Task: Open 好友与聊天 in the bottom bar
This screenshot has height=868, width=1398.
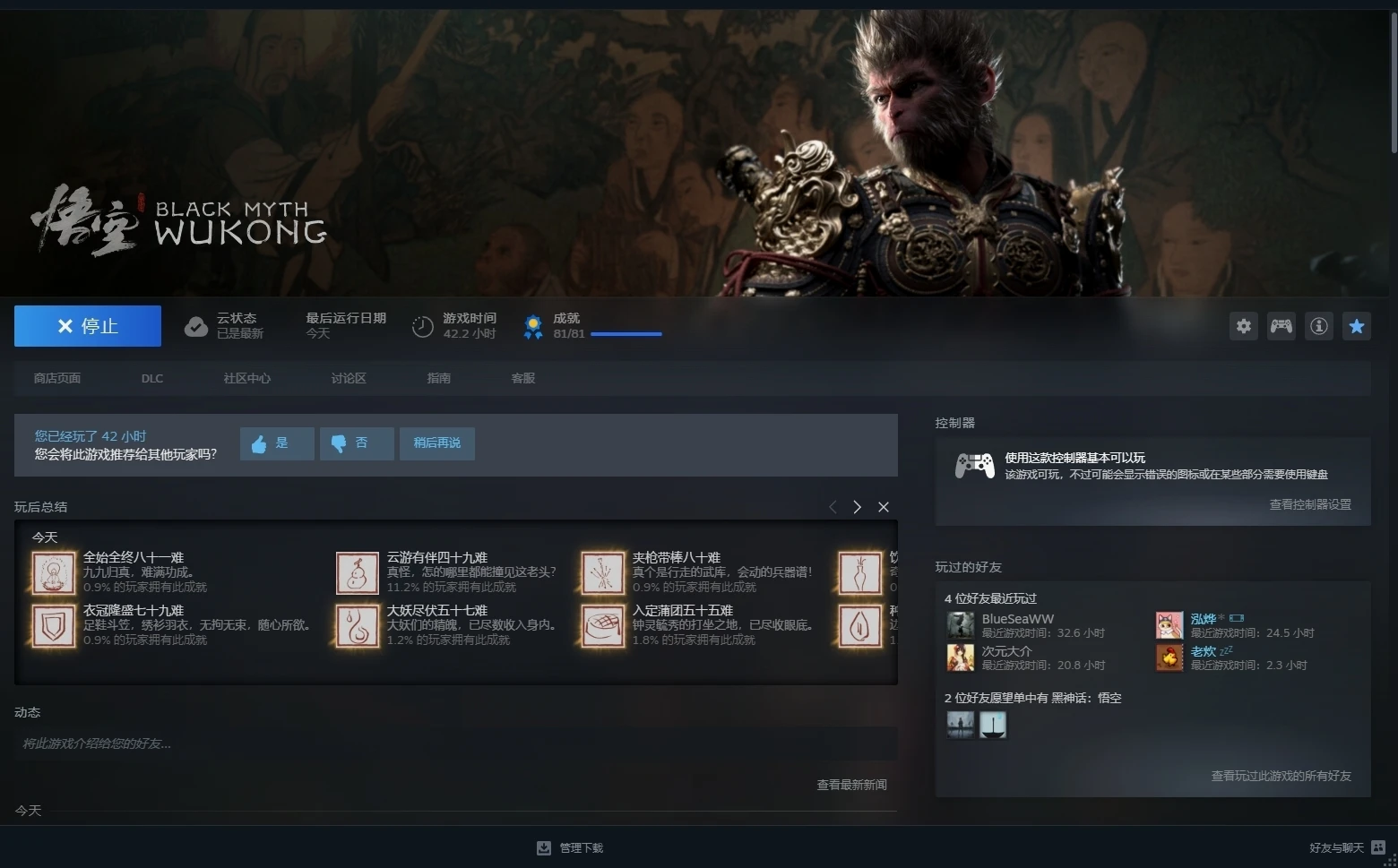Action: tap(1337, 847)
